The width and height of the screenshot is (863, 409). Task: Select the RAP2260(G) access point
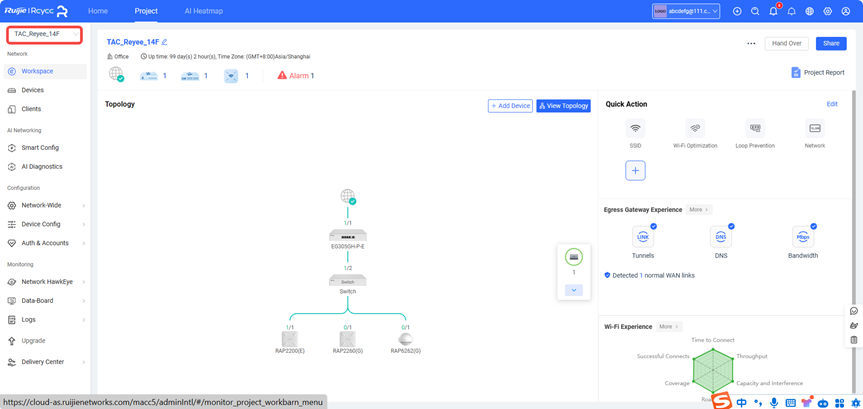(x=347, y=339)
